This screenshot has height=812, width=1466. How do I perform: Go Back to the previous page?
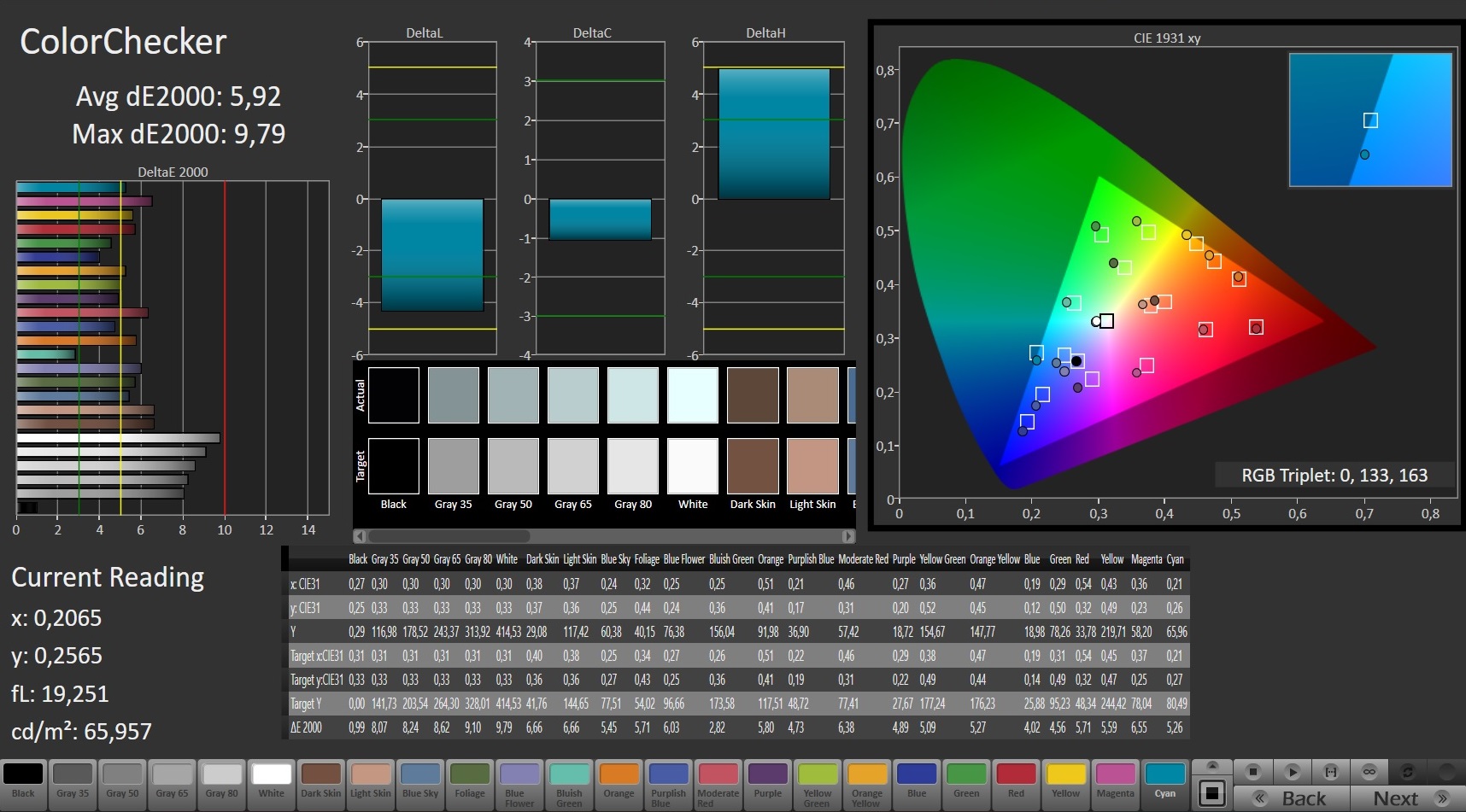[x=1292, y=798]
